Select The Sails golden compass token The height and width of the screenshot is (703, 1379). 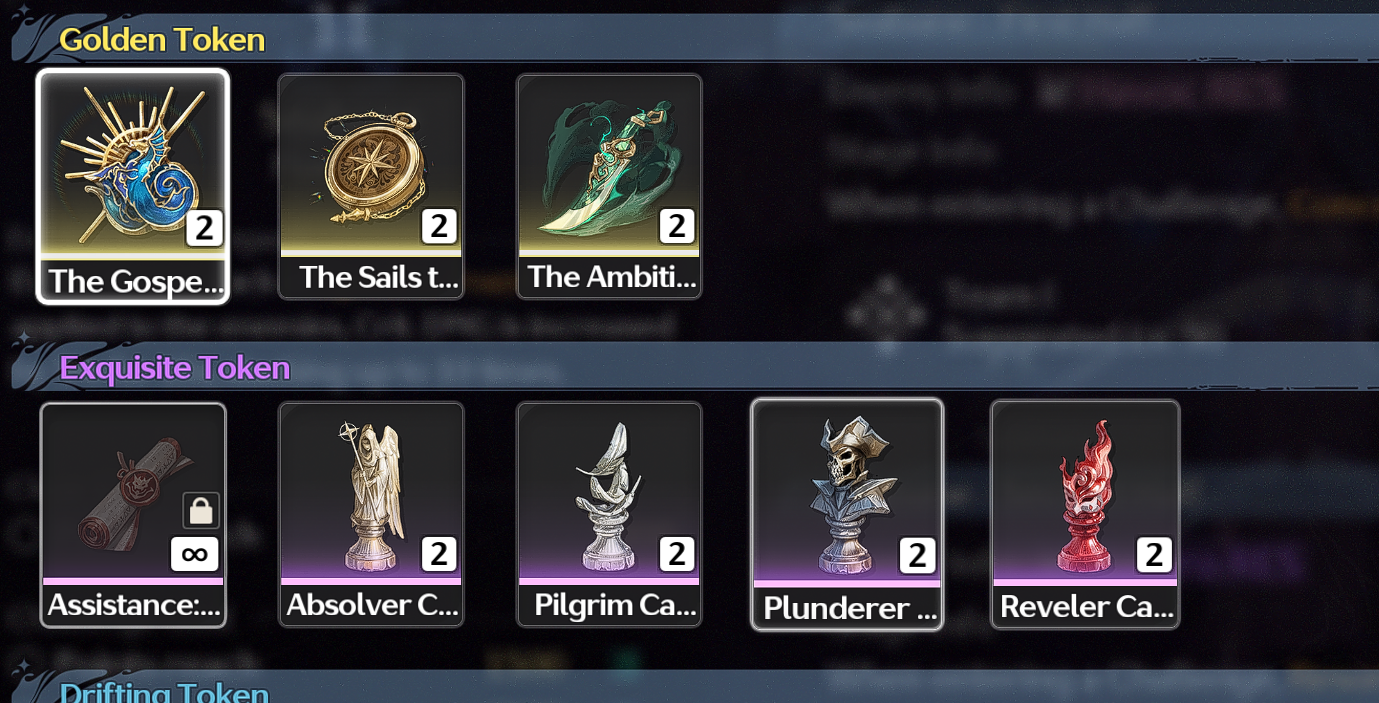(371, 186)
